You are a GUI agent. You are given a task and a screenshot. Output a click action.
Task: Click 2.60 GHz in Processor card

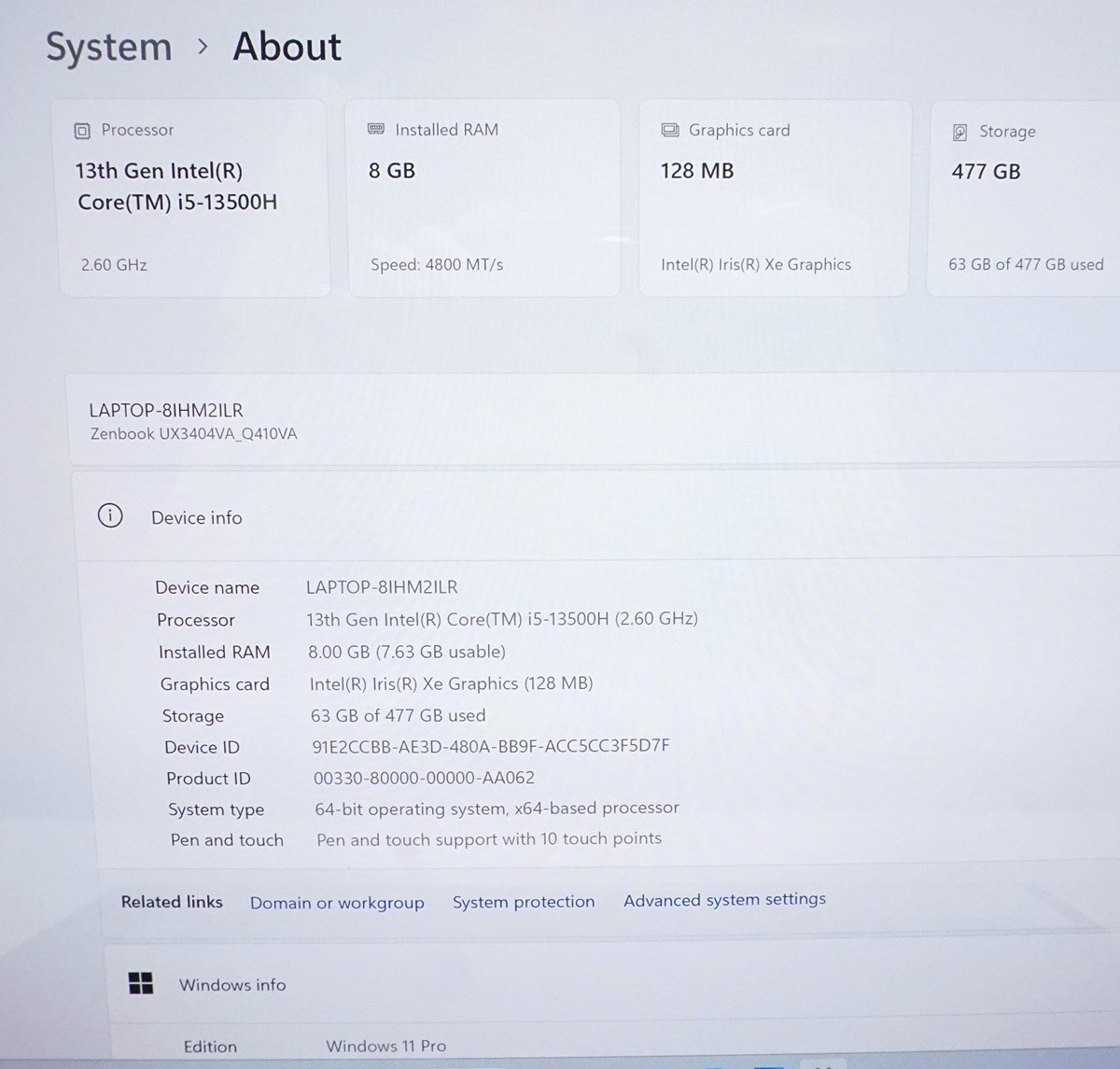114,265
